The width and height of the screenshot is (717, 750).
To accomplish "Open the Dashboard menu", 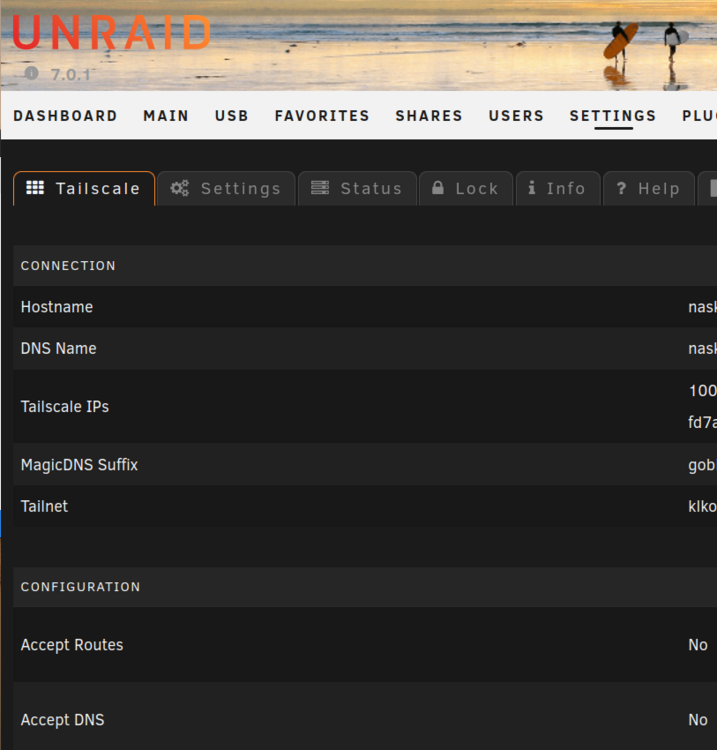I will [65, 116].
